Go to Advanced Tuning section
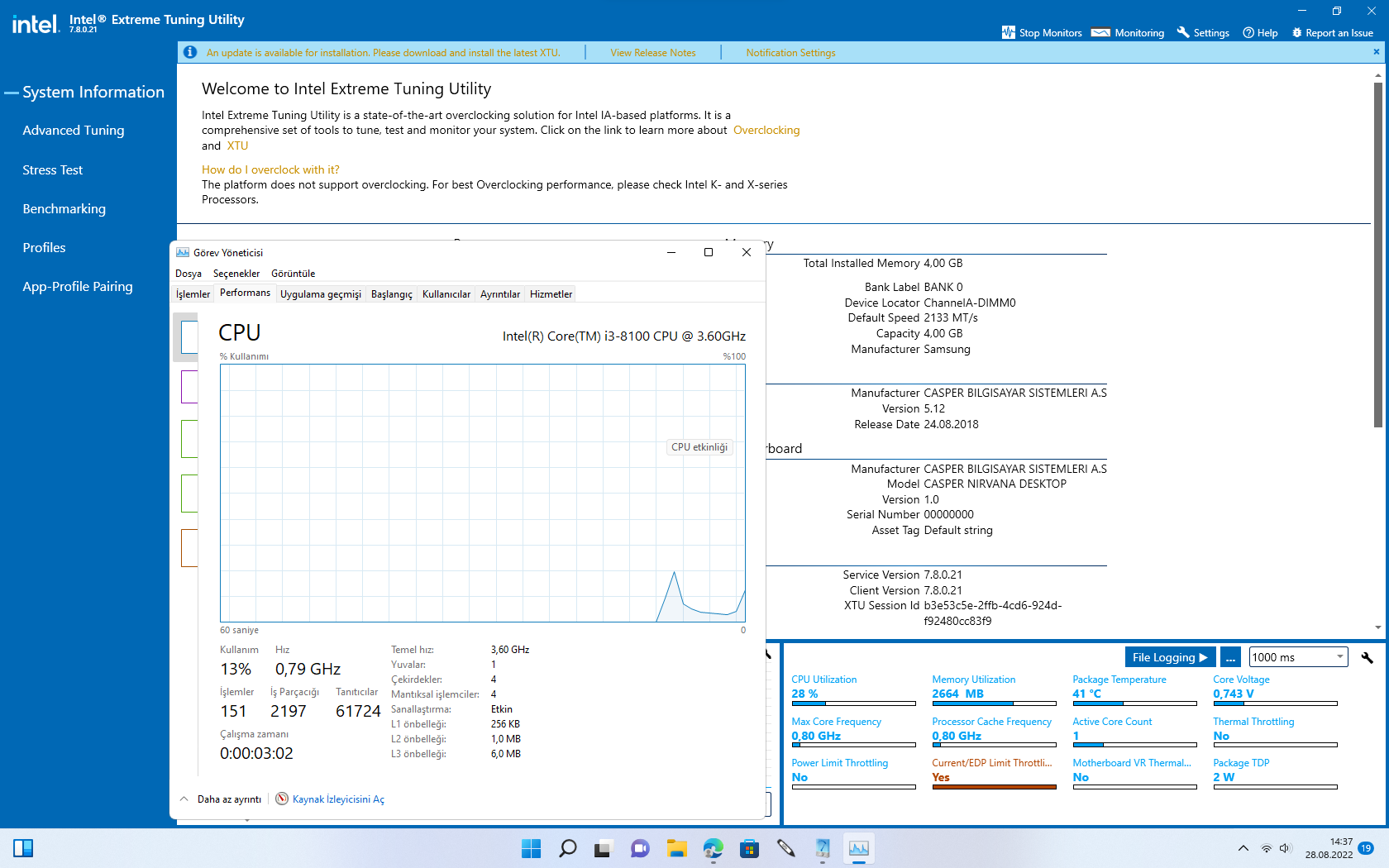This screenshot has height=868, width=1389. [x=74, y=130]
